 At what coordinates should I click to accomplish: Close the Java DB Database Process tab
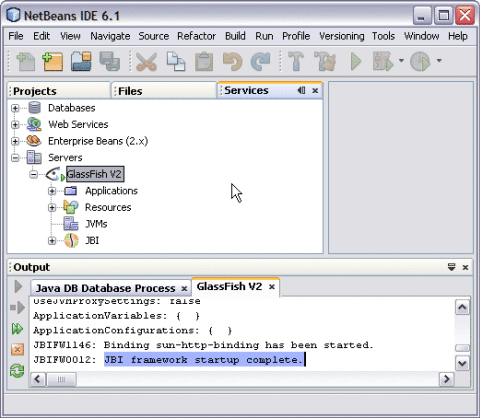[x=184, y=289]
